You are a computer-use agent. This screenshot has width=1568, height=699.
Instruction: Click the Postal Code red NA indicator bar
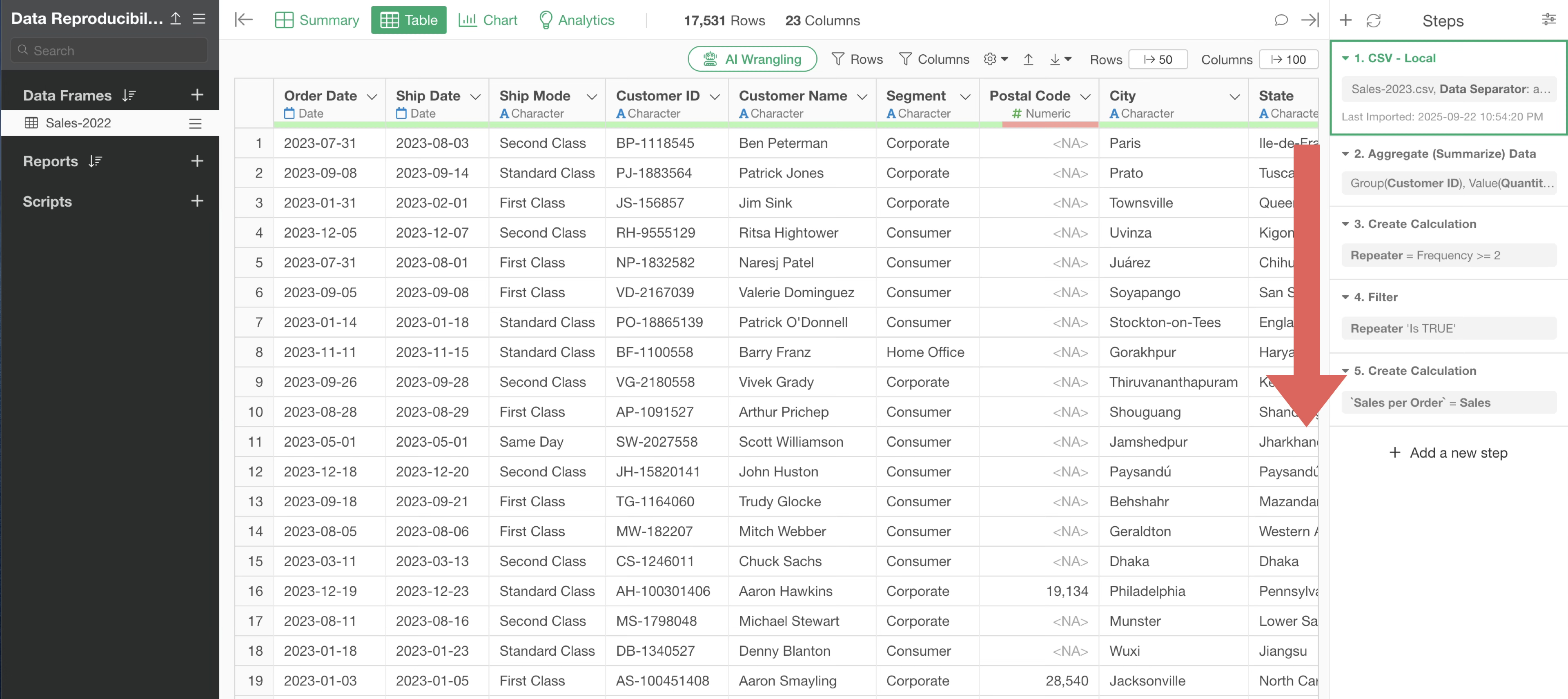1049,124
